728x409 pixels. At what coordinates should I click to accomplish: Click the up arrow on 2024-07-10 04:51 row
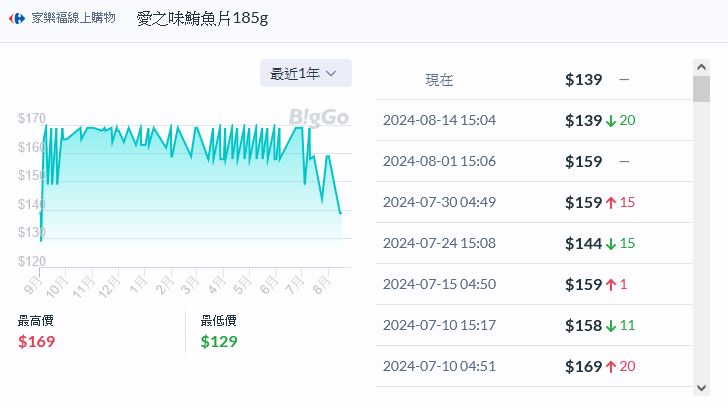(x=610, y=367)
